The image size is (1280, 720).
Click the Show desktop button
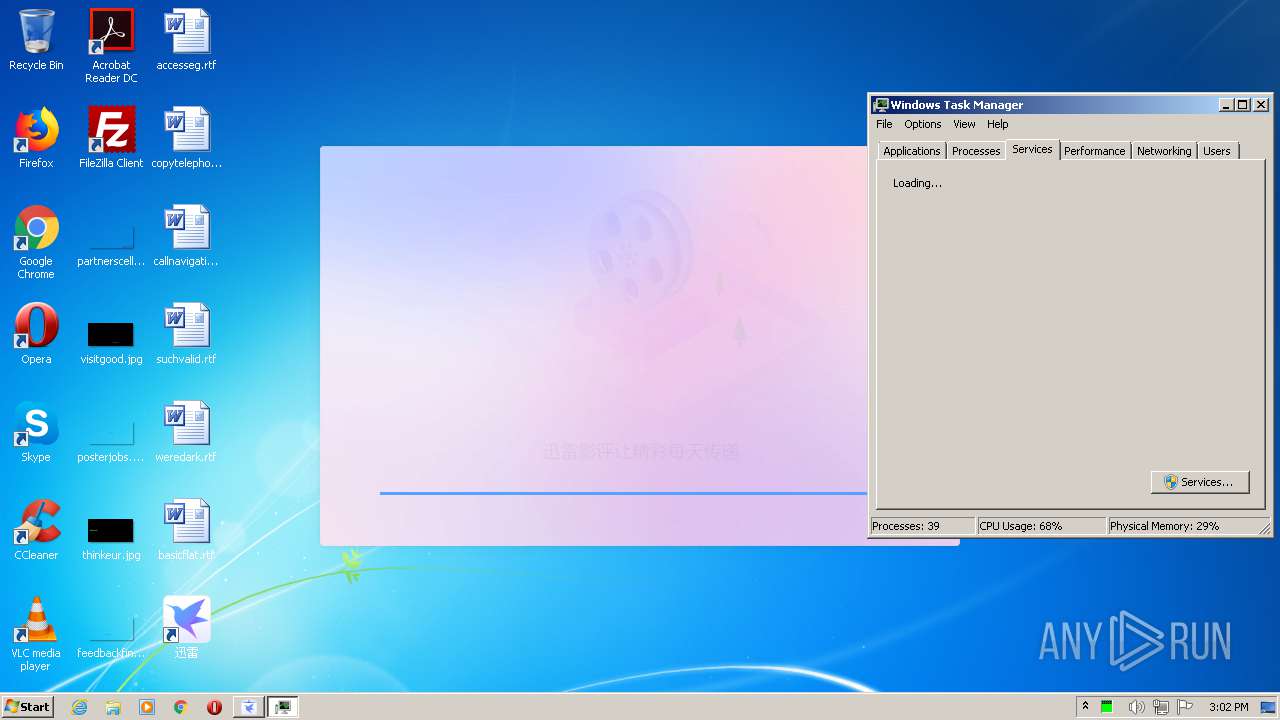pyautogui.click(x=1269, y=707)
